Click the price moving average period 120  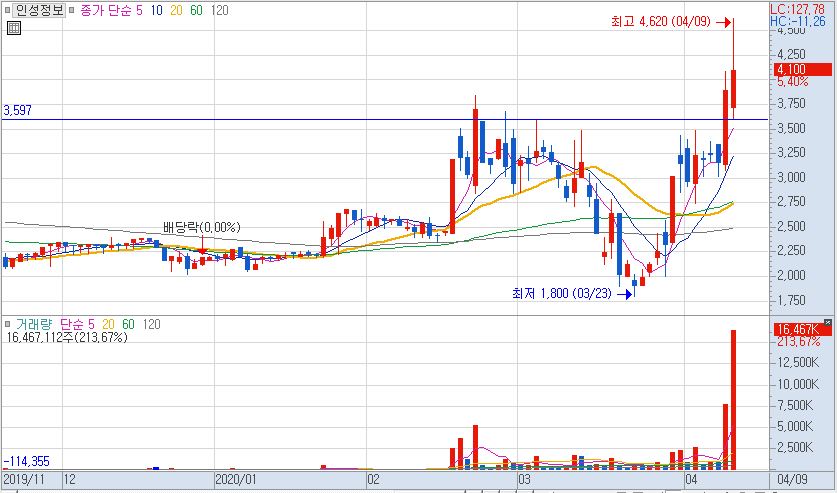click(x=220, y=10)
